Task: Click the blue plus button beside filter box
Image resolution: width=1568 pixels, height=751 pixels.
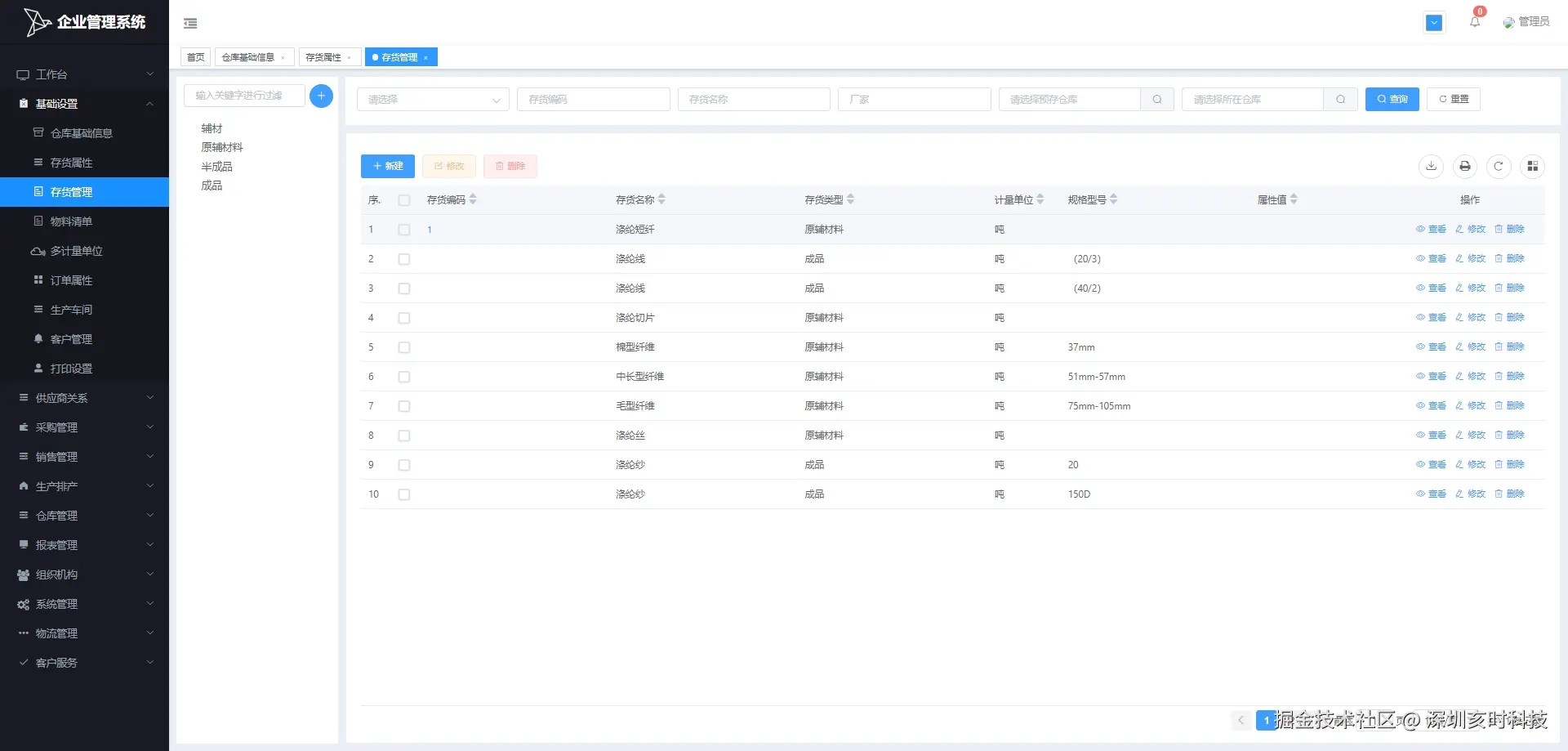Action: (321, 96)
